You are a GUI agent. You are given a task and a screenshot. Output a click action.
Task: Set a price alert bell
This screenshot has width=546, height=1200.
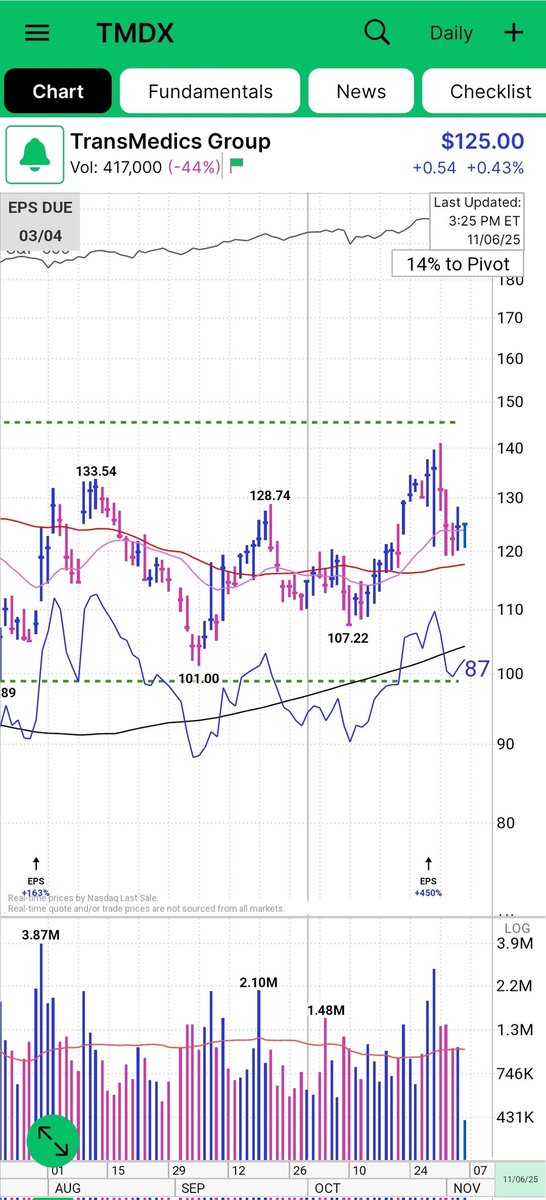[x=35, y=155]
